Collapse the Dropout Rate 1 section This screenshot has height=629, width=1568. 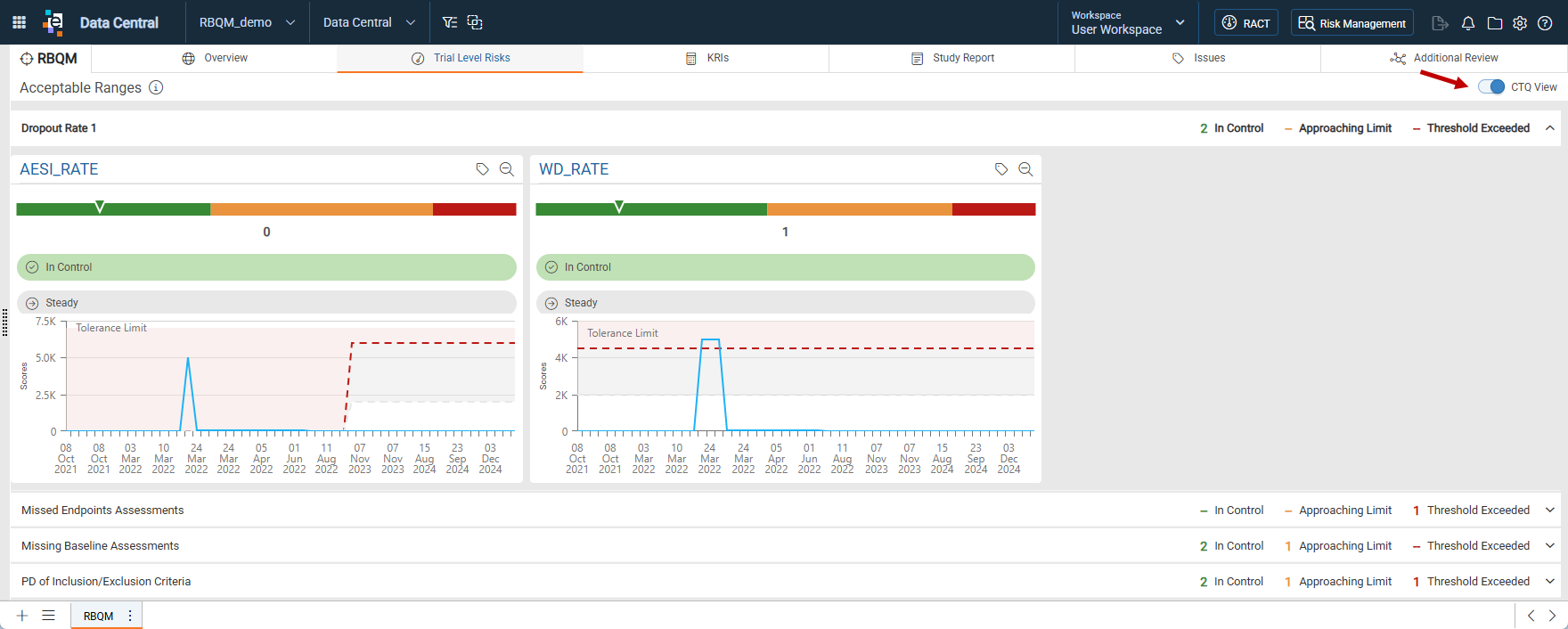pyautogui.click(x=1550, y=128)
